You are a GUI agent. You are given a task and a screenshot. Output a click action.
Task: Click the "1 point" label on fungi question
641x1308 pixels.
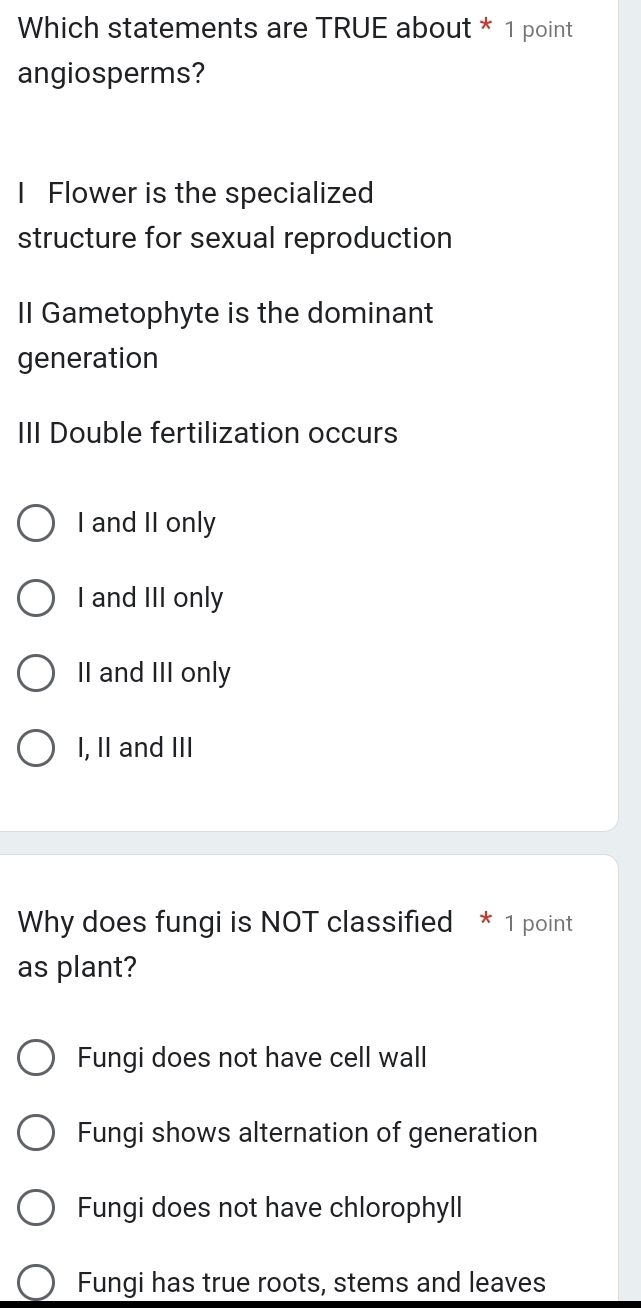(539, 923)
